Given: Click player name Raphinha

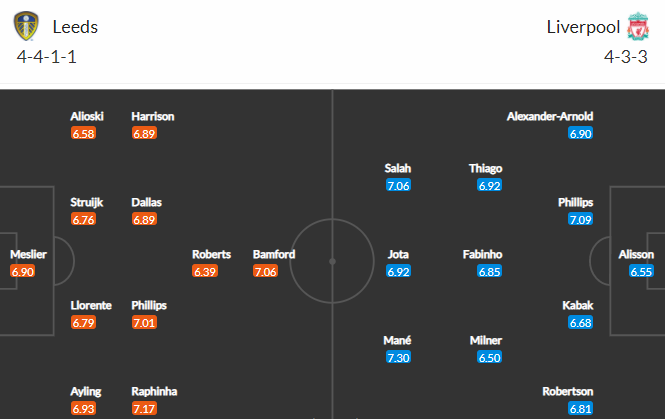Looking at the screenshot, I should (154, 391).
